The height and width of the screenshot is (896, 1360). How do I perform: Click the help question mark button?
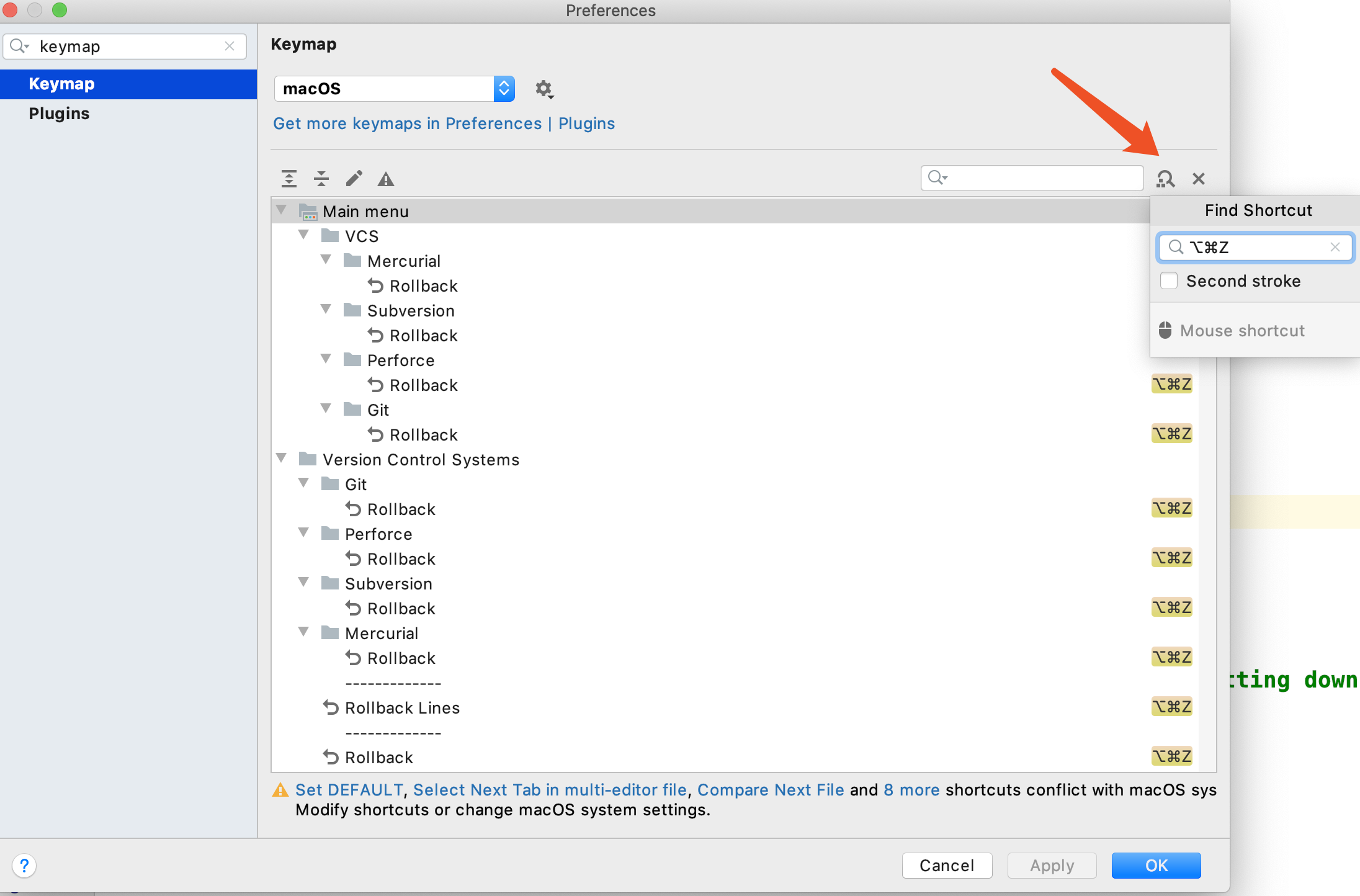[x=24, y=865]
